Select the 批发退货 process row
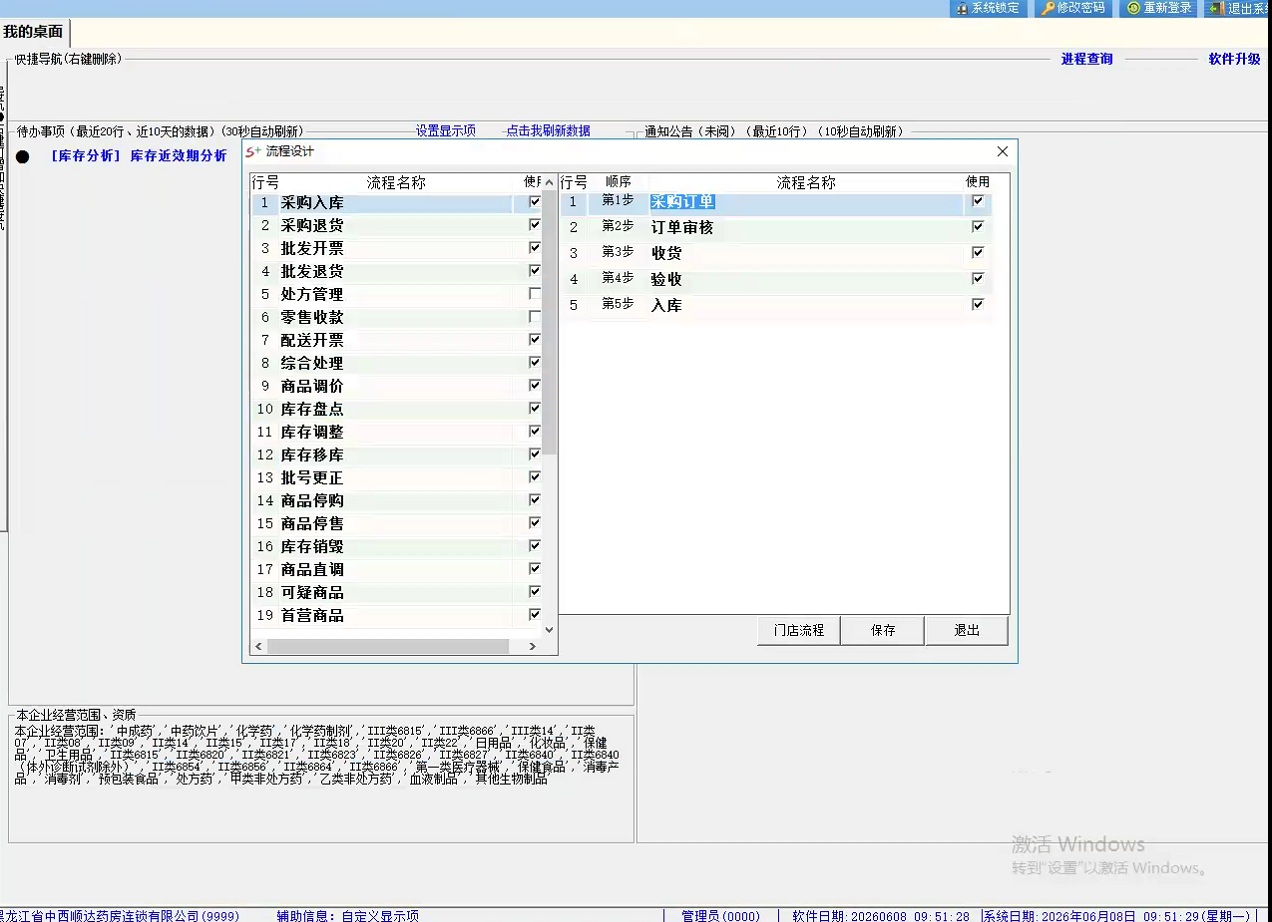This screenshot has width=1272, height=922. click(x=396, y=271)
